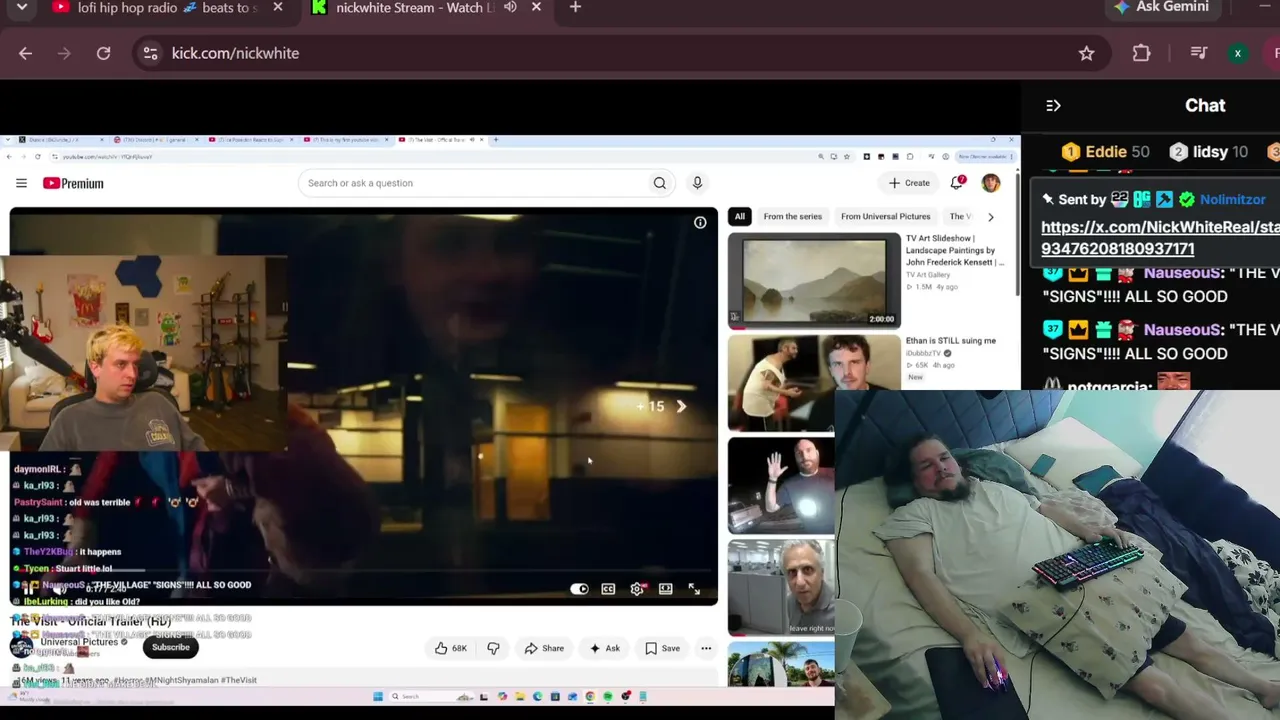1280x720 pixels.
Task: Select the From the series chip
Action: pos(792,216)
